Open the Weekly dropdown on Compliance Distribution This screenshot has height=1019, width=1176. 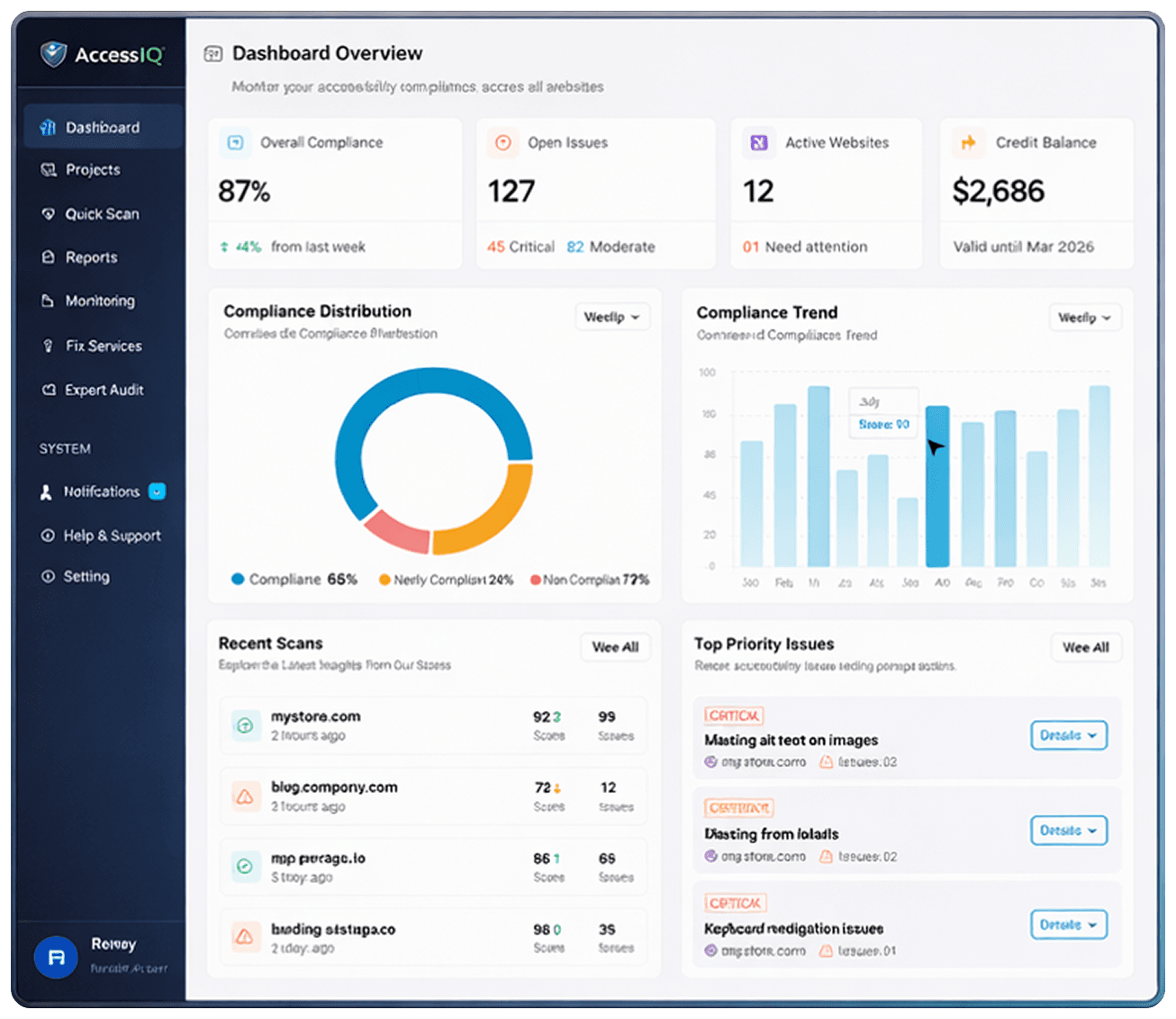click(x=612, y=317)
